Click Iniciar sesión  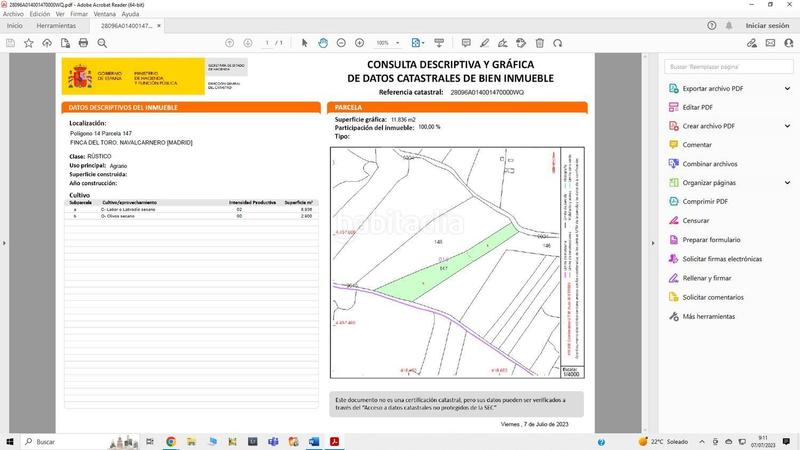pyautogui.click(x=767, y=26)
